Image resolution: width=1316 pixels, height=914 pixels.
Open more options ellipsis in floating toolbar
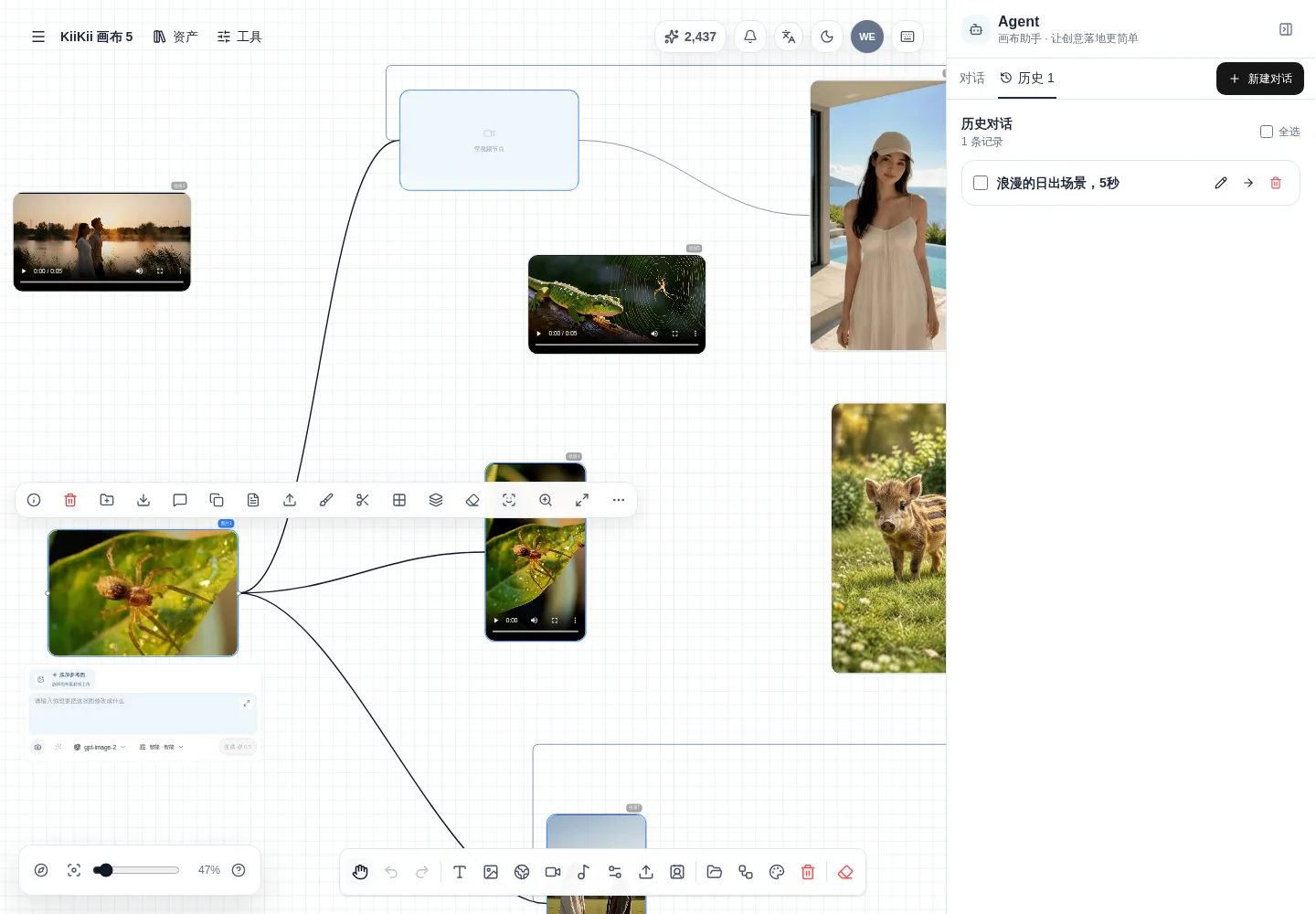[619, 500]
